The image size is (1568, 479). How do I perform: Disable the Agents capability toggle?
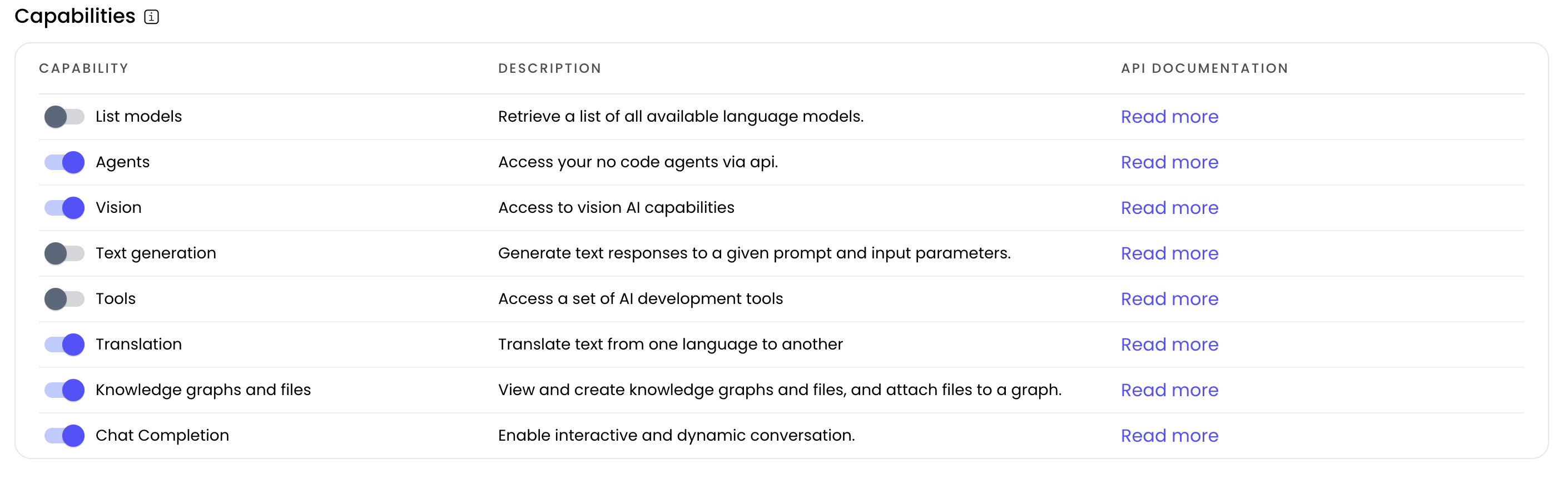click(x=64, y=162)
